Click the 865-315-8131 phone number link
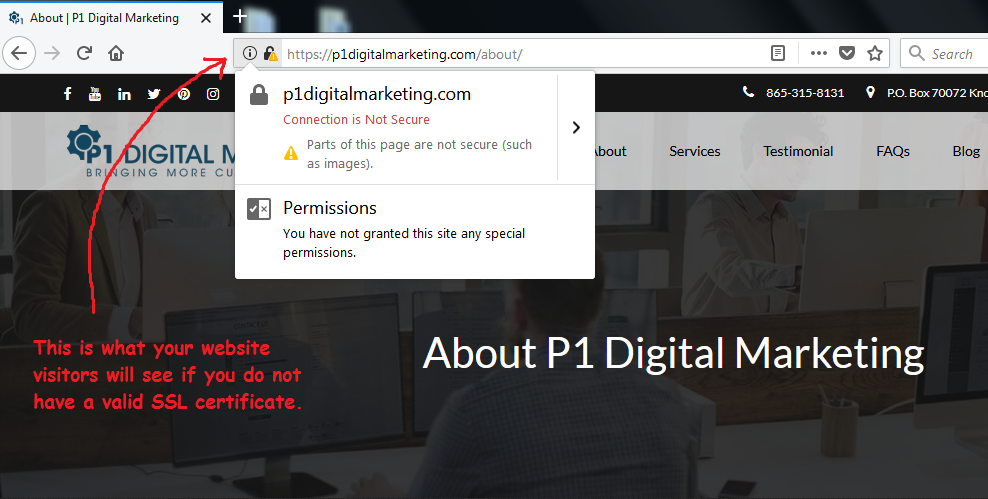 [805, 93]
